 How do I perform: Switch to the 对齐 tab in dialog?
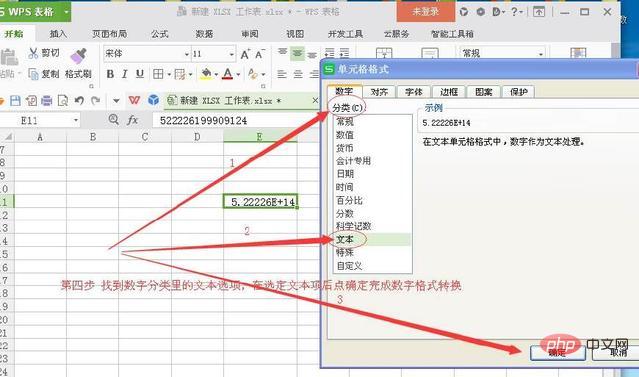(379, 92)
